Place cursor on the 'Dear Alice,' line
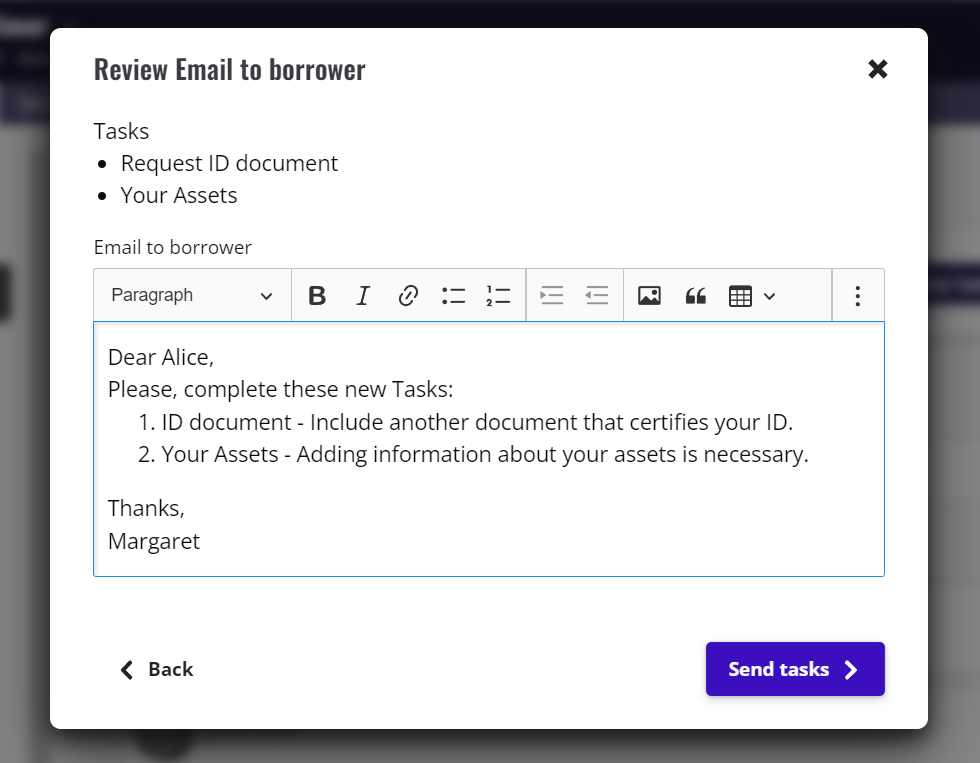This screenshot has height=763, width=980. pos(161,357)
